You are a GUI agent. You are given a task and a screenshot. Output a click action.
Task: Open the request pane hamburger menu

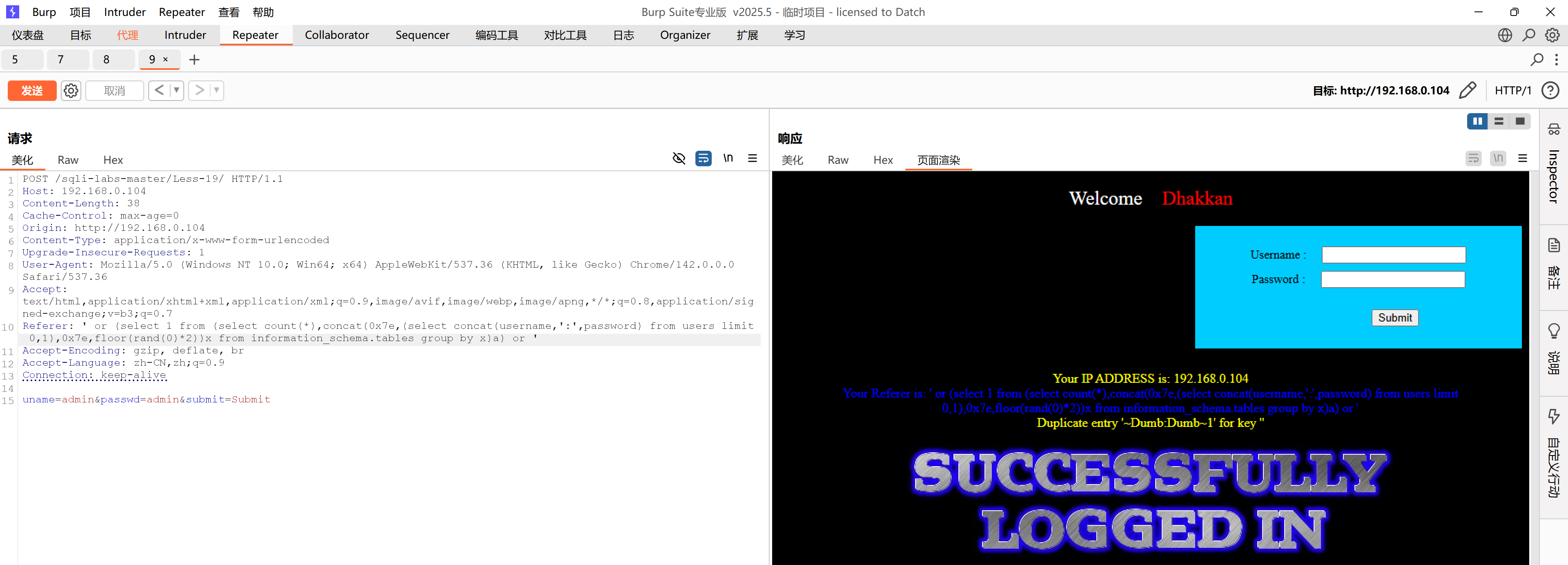coord(752,158)
